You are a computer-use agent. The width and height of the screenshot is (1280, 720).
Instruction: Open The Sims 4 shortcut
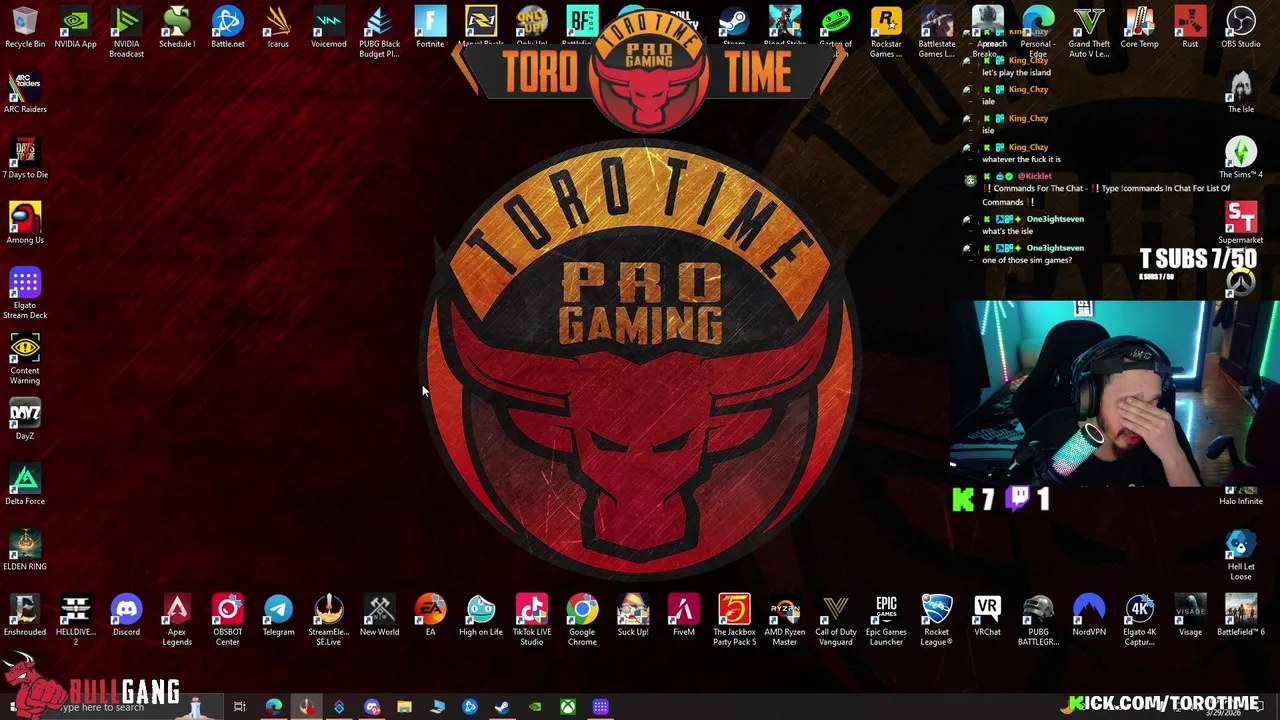point(1241,159)
